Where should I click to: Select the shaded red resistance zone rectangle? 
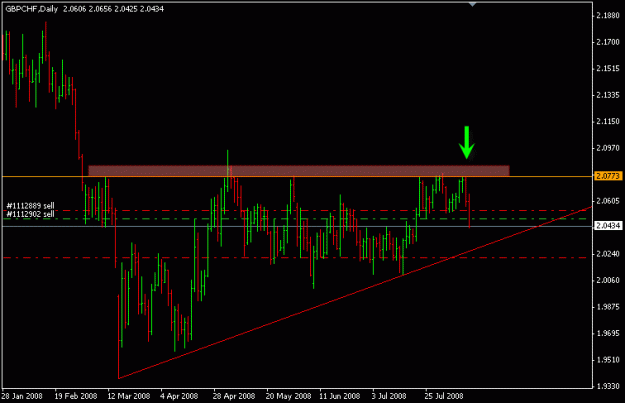[x=299, y=171]
